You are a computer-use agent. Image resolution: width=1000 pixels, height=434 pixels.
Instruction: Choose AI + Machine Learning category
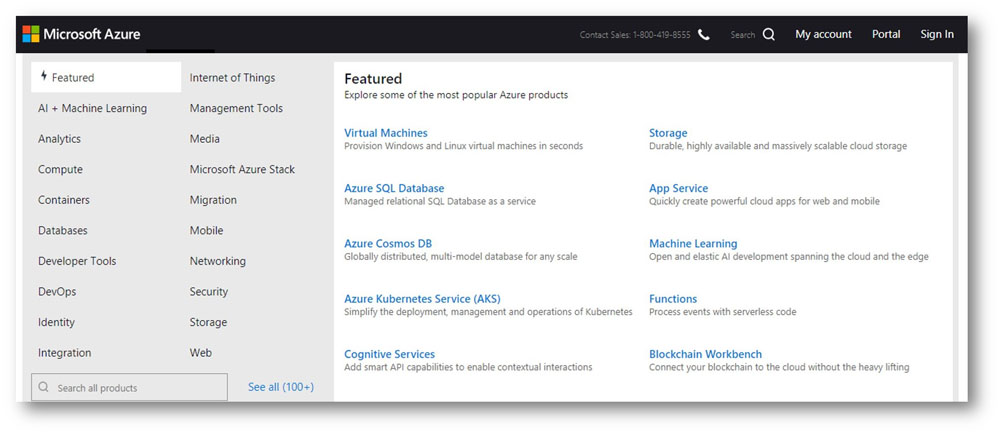coord(92,109)
